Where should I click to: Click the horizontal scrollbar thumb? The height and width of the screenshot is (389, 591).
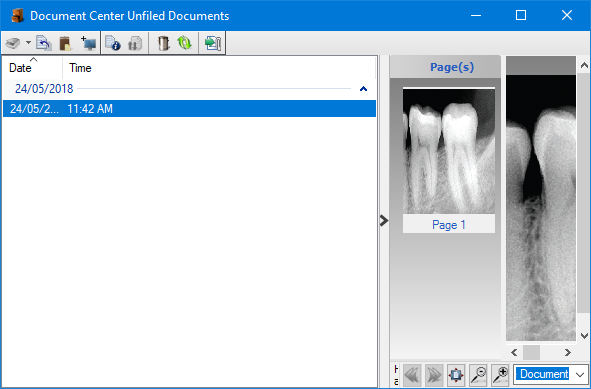[x=531, y=352]
